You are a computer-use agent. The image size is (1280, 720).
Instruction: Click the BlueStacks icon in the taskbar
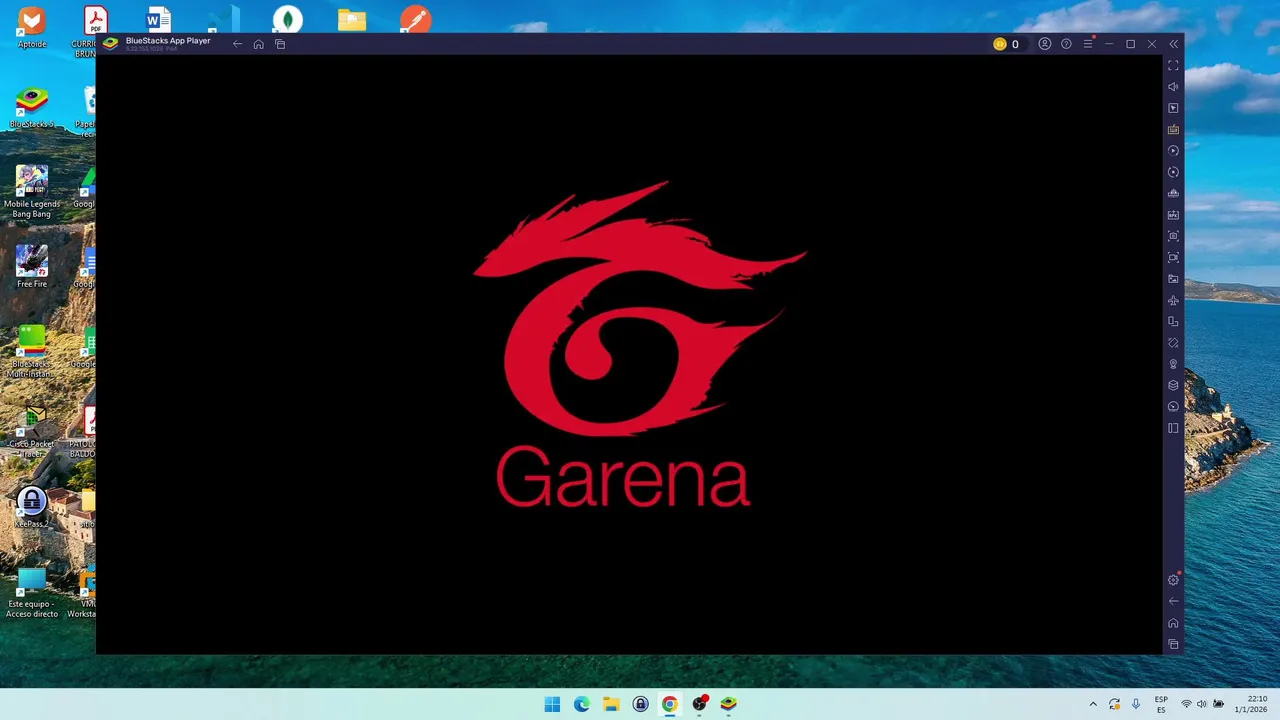pos(728,704)
